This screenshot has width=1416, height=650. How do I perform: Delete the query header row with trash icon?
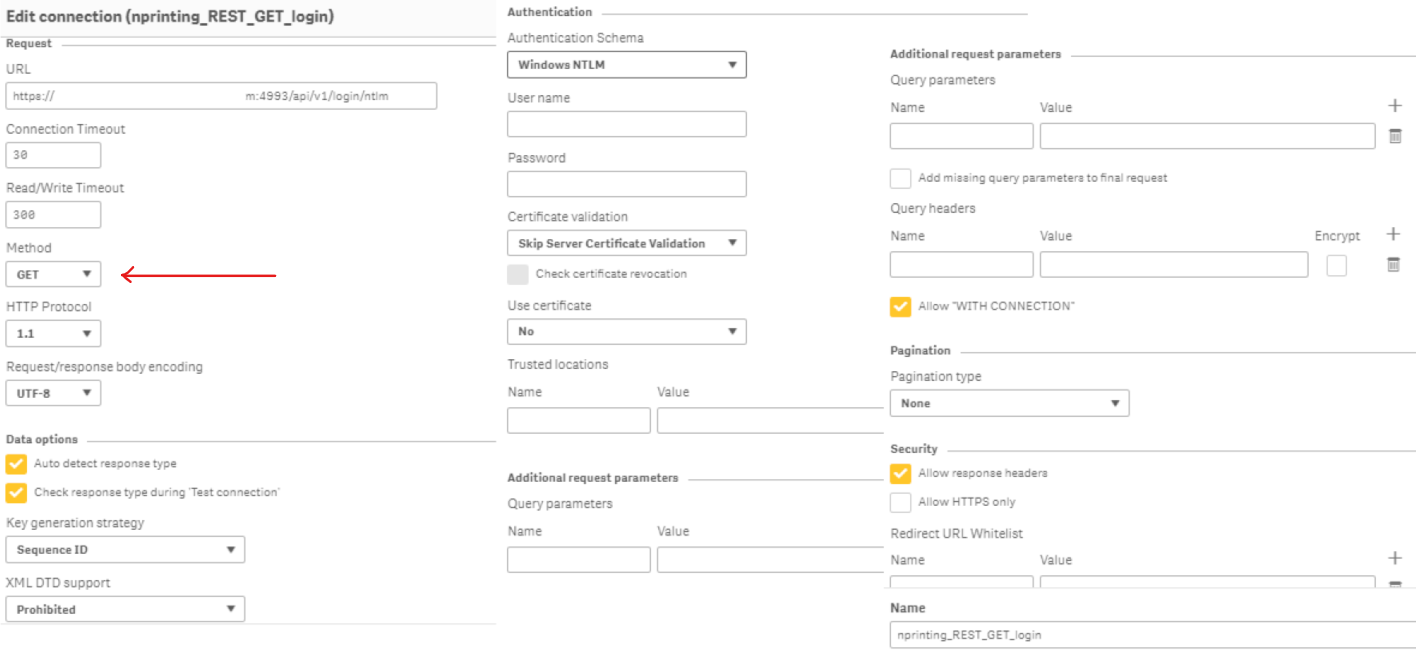1393,265
